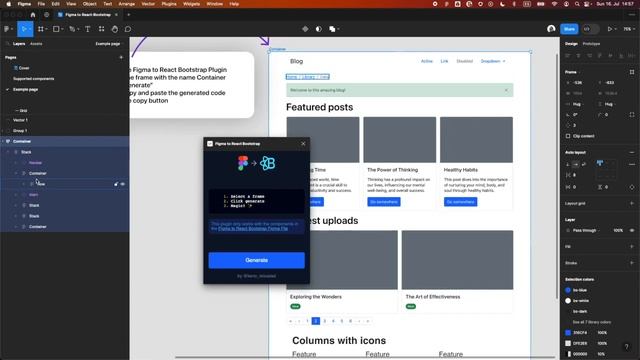Open the Vector menu
The width and height of the screenshot is (640, 360).
[x=148, y=4]
